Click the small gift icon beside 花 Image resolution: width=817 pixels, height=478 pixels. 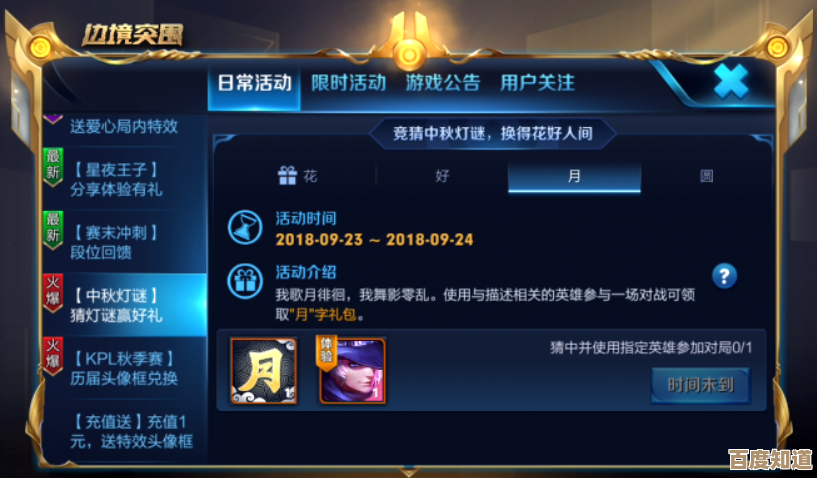287,176
